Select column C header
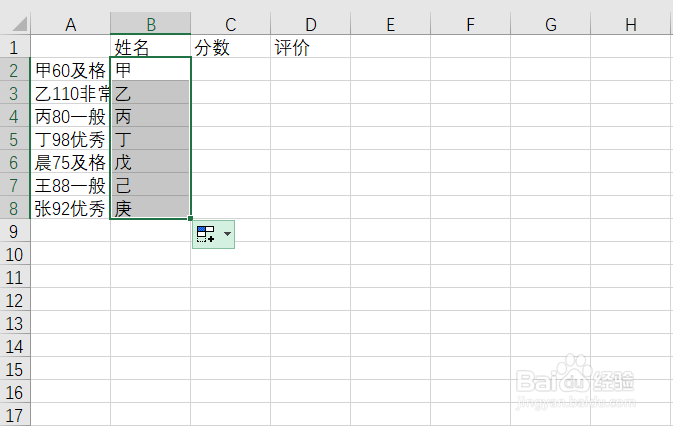This screenshot has width=673, height=426. [x=230, y=24]
